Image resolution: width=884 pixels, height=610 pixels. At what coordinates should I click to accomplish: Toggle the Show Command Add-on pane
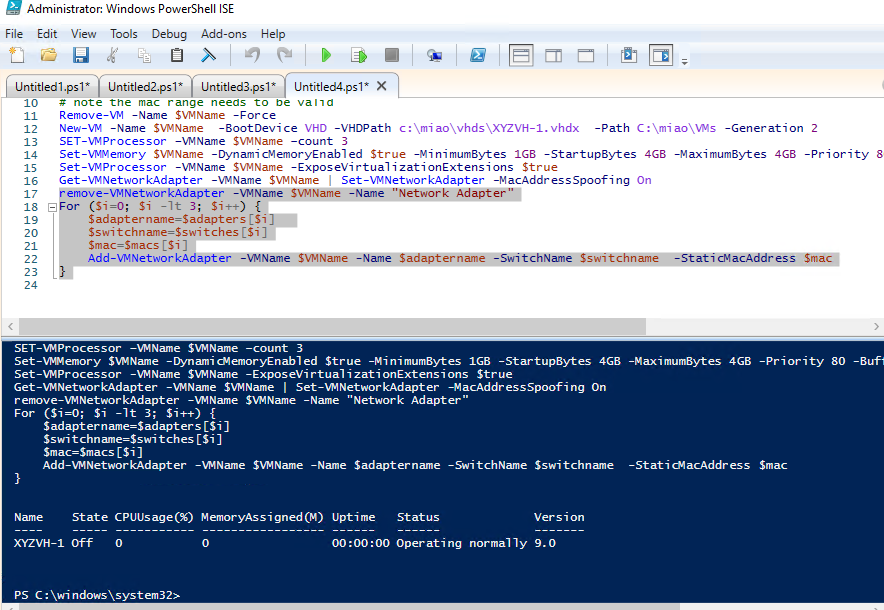click(x=661, y=55)
